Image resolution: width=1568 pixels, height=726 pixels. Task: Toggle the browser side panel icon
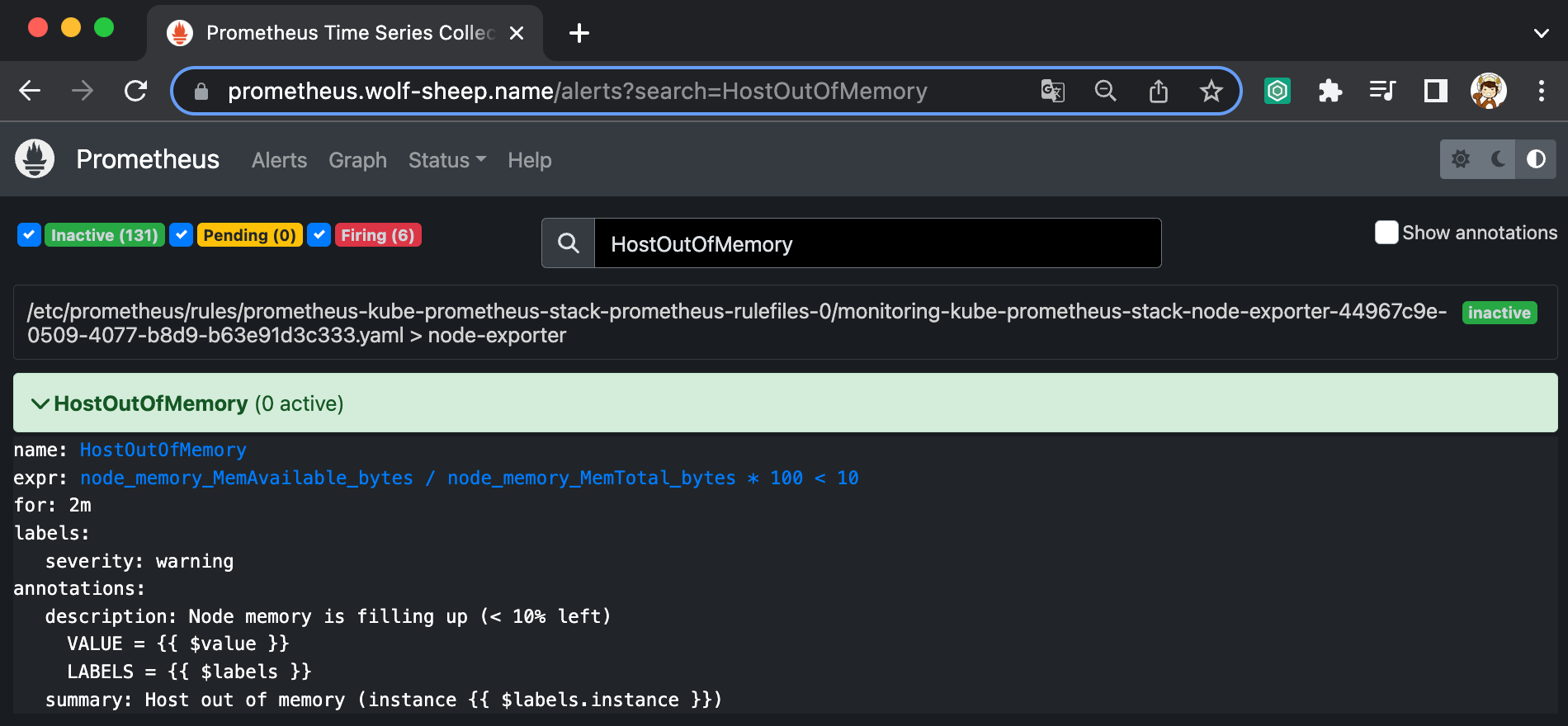coord(1436,91)
